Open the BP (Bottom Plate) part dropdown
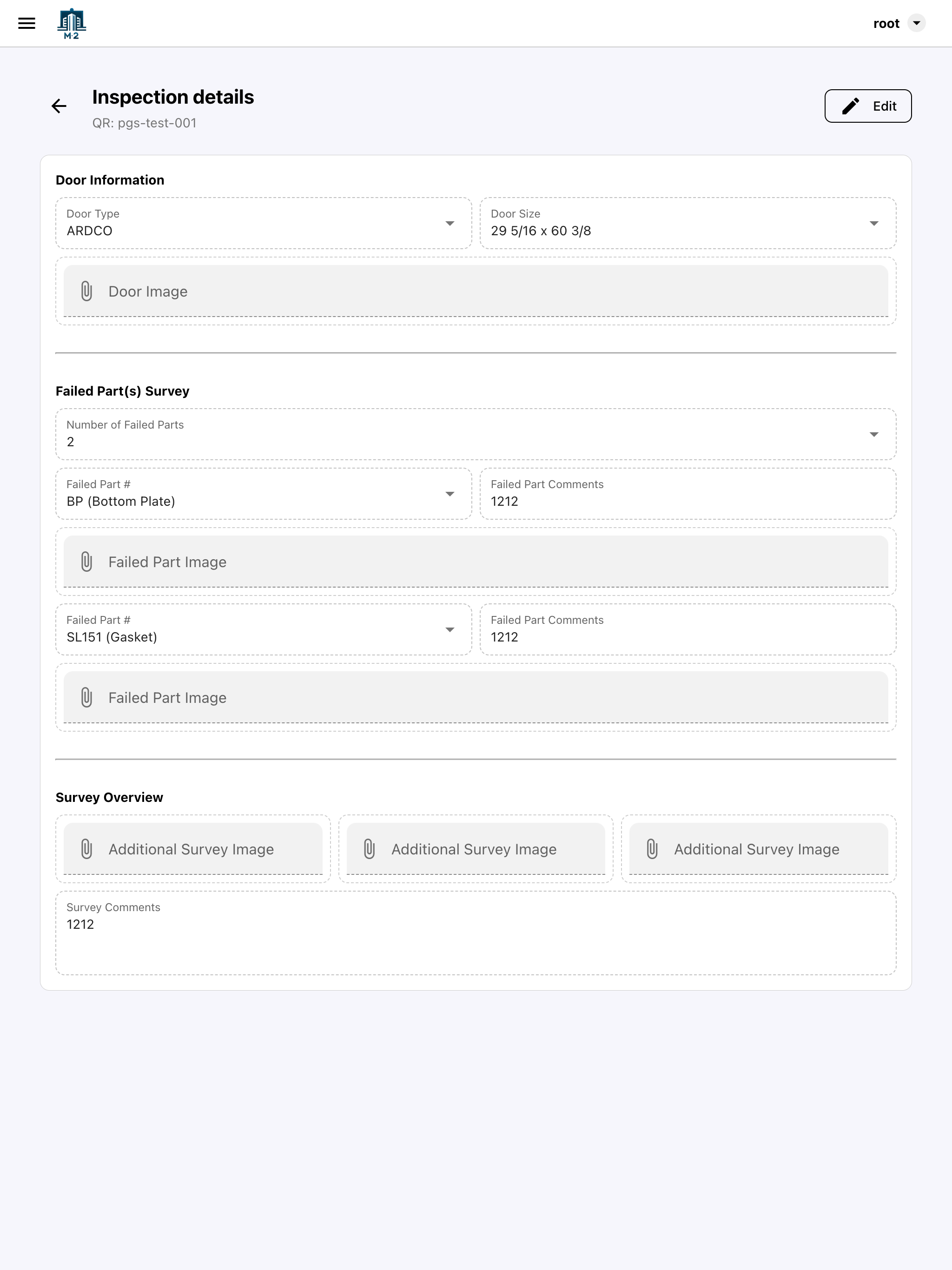Image resolution: width=952 pixels, height=1270 pixels. [450, 494]
